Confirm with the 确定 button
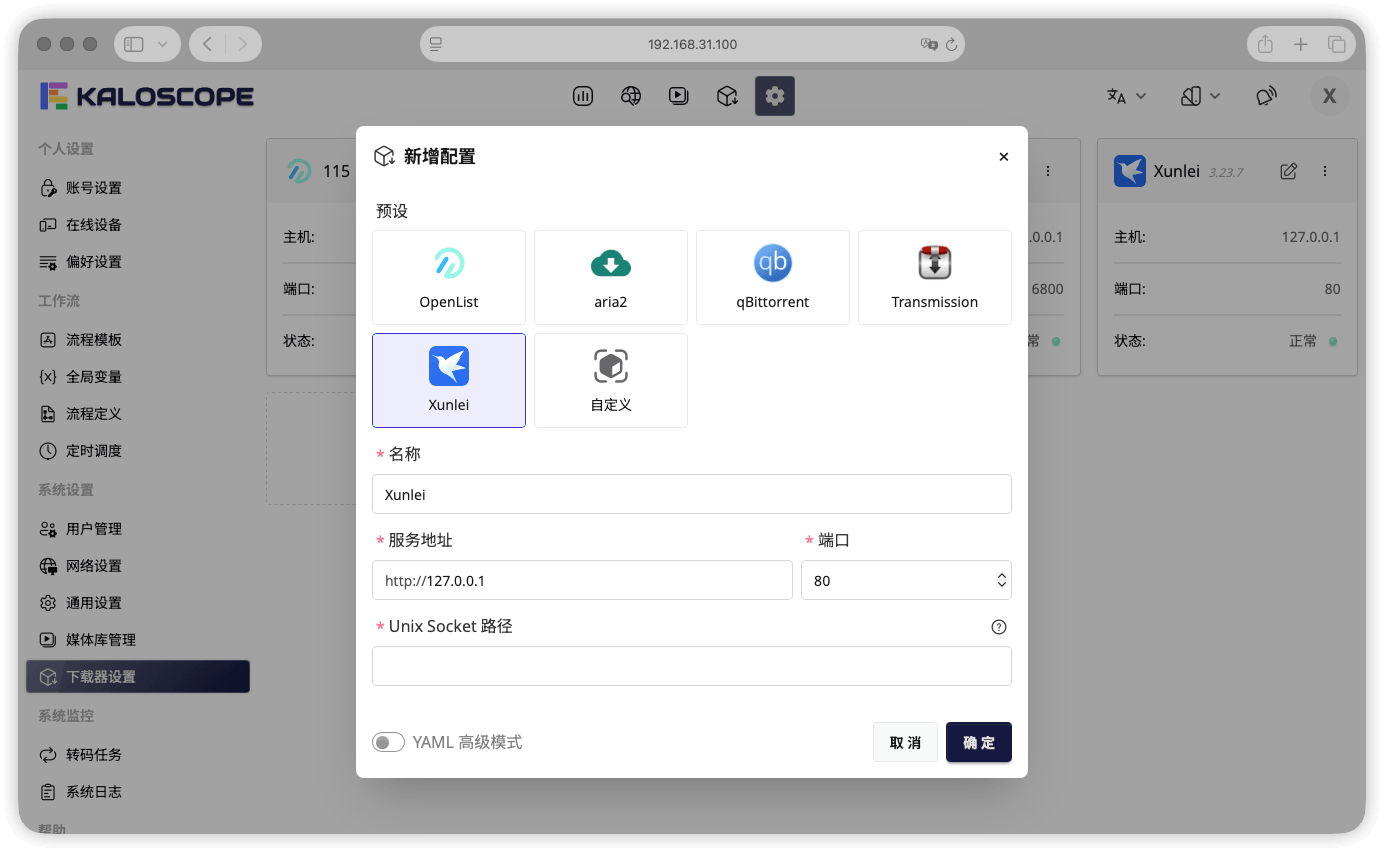Image resolution: width=1384 pixels, height=852 pixels. (979, 742)
